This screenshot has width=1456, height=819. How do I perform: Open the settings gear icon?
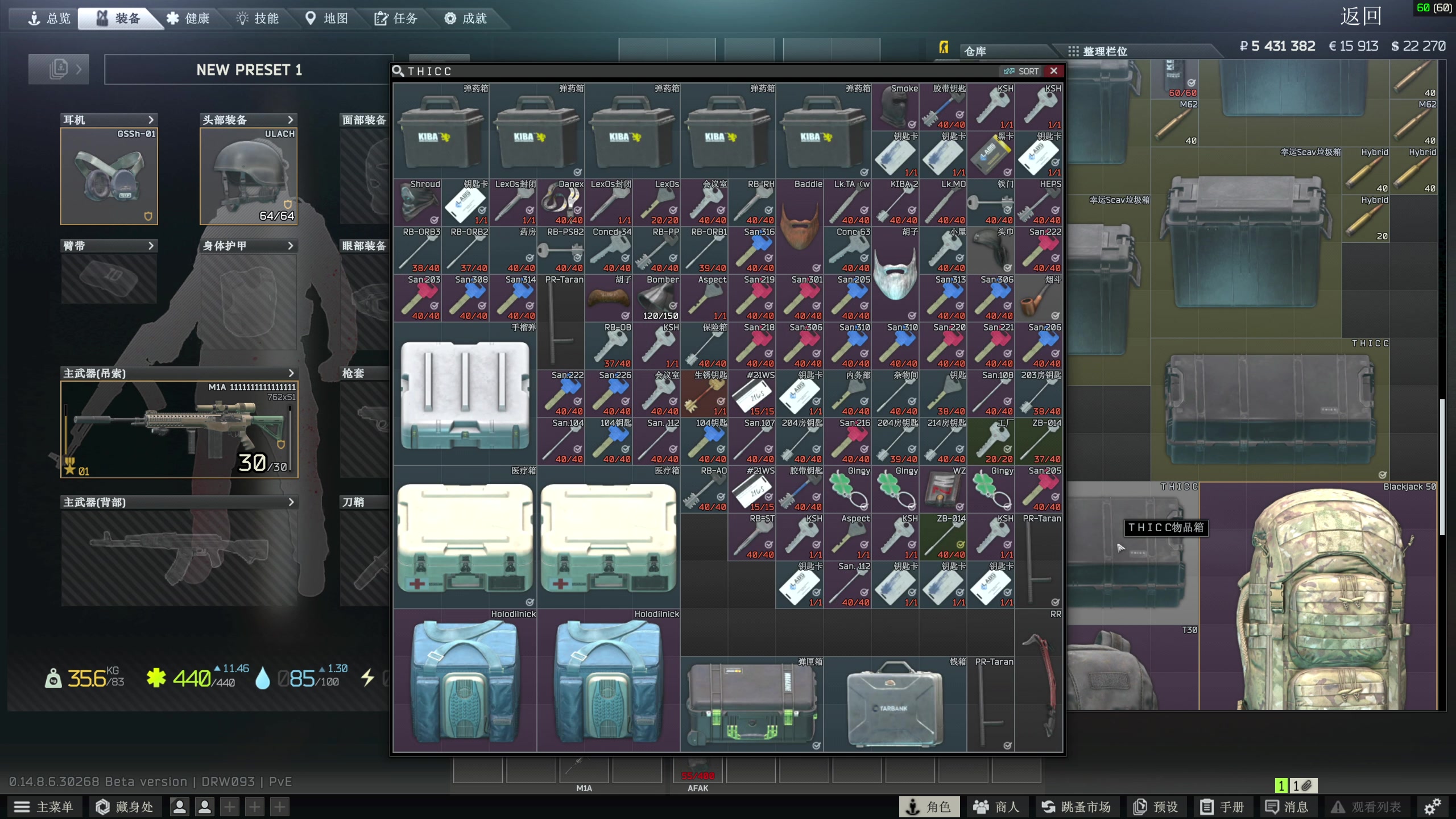[1433, 807]
